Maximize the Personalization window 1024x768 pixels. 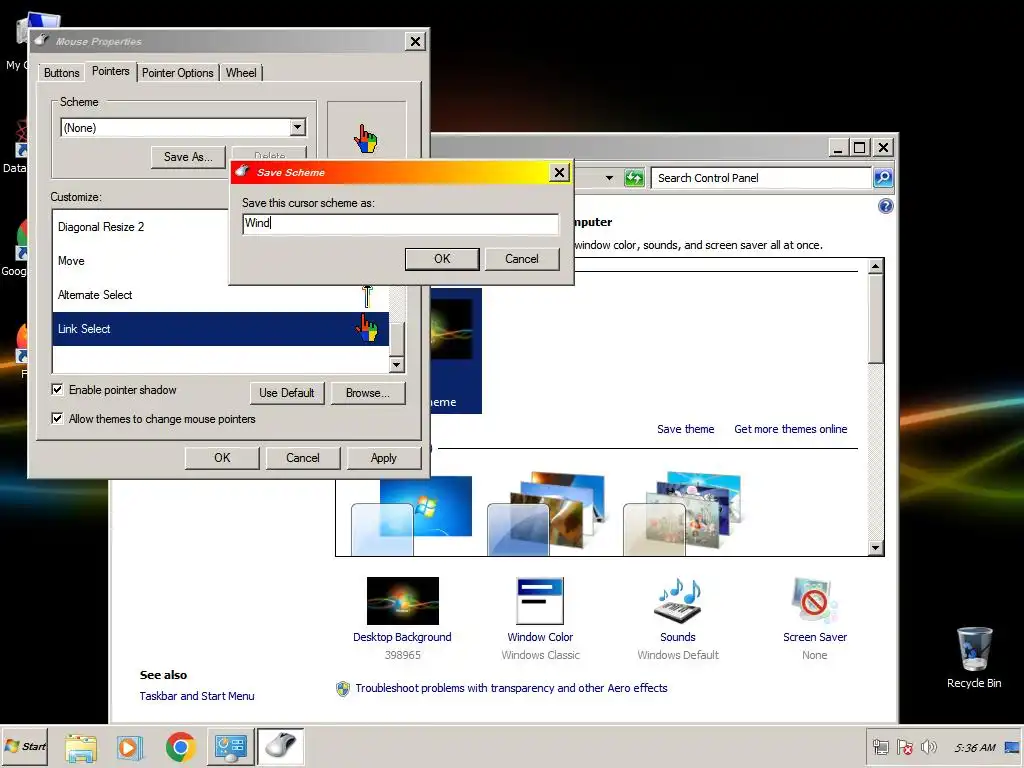coord(859,148)
